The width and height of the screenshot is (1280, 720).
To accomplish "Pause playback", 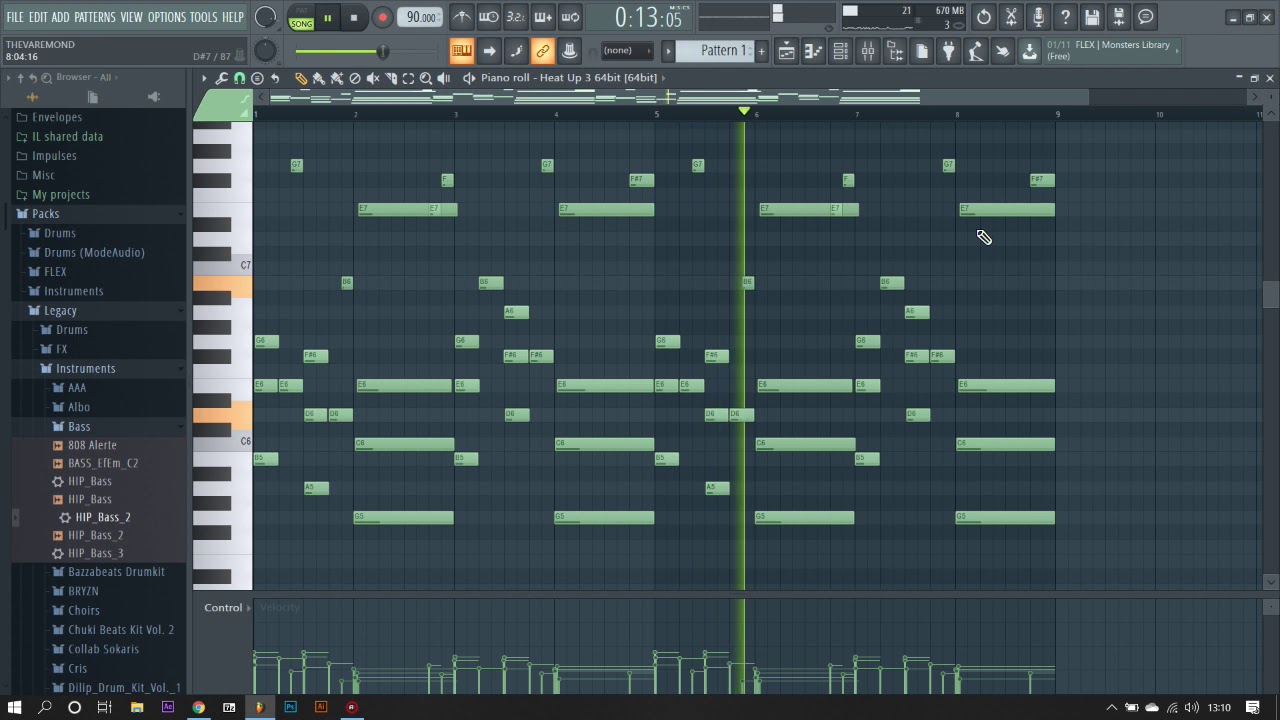I will tap(327, 17).
